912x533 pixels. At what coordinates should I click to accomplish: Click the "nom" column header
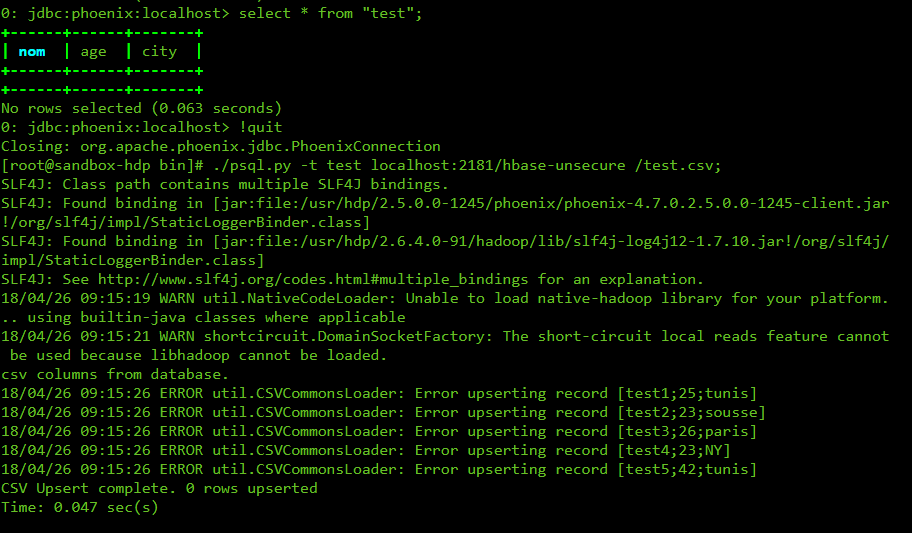[x=32, y=51]
